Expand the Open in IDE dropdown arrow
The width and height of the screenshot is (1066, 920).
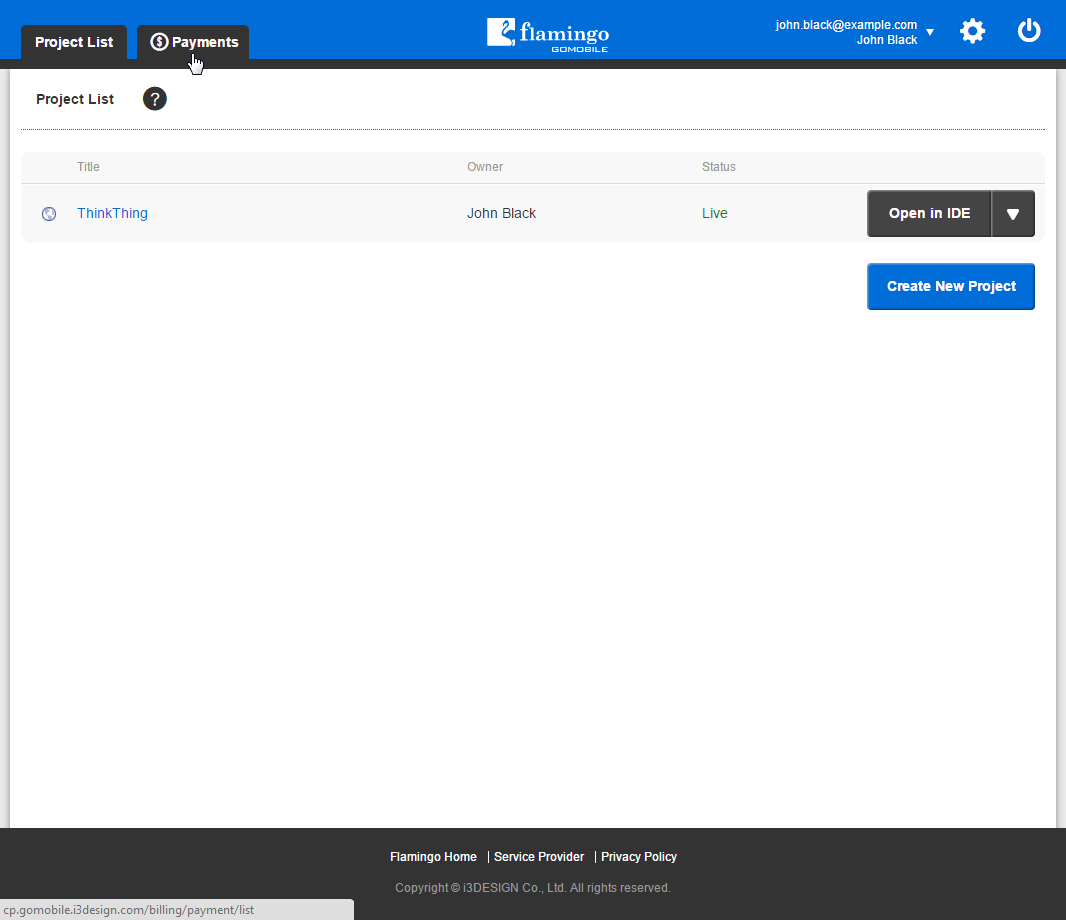[x=1013, y=214]
